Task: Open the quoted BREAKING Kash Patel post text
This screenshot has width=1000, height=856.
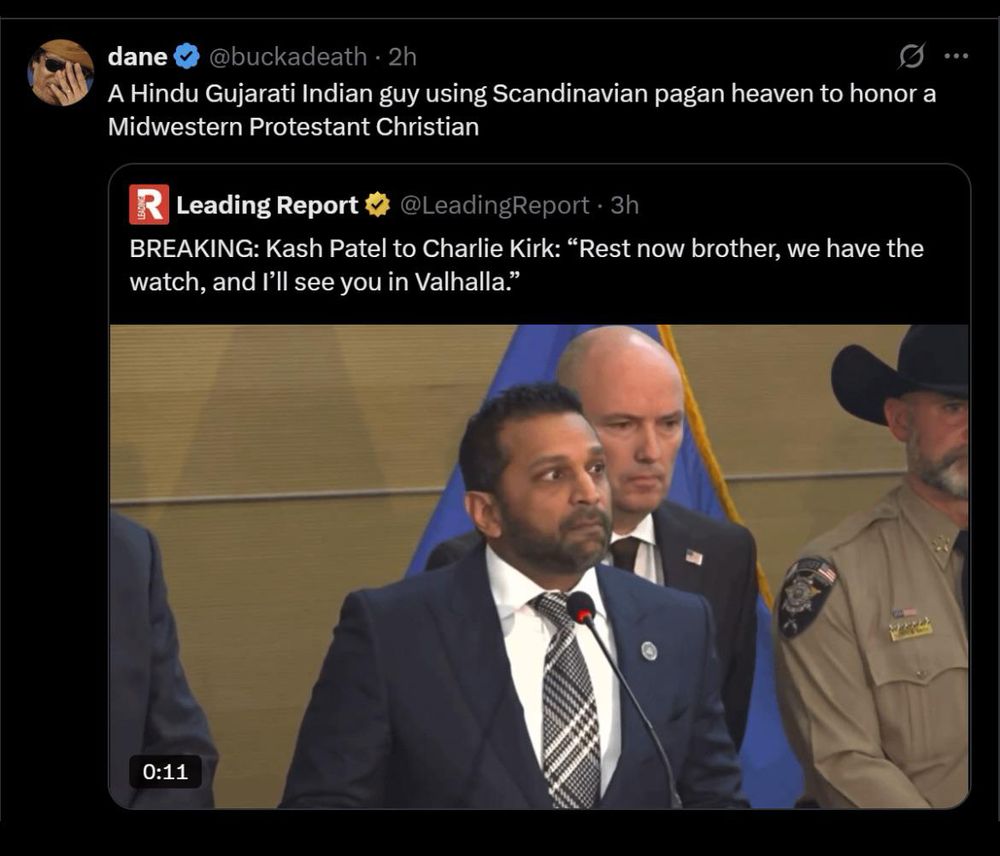Action: [526, 265]
